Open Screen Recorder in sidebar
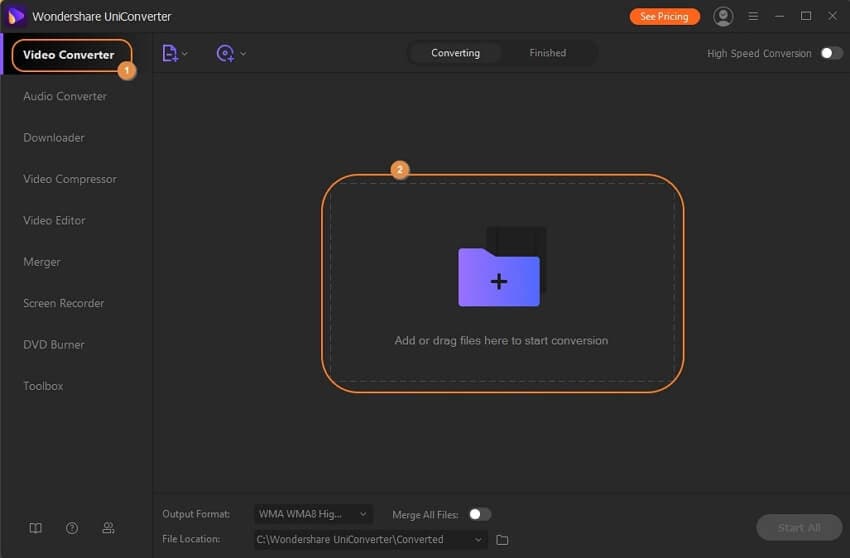This screenshot has height=558, width=850. 63,303
